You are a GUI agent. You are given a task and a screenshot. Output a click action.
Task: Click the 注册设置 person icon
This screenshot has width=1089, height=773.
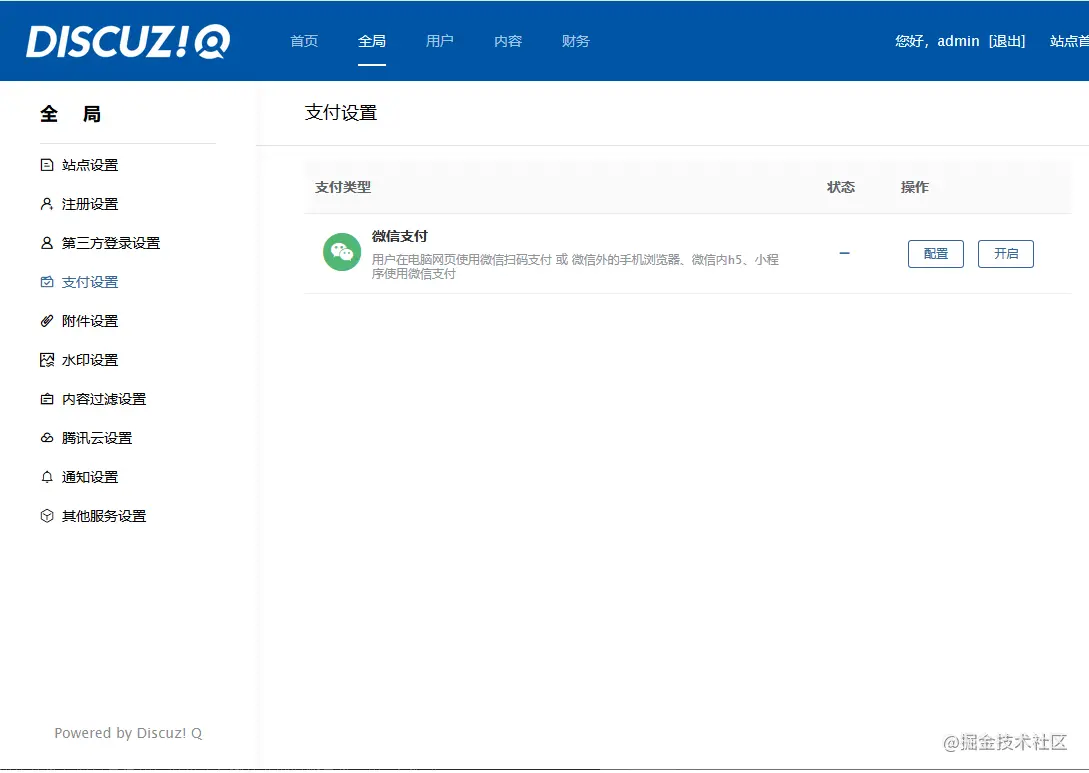[47, 203]
